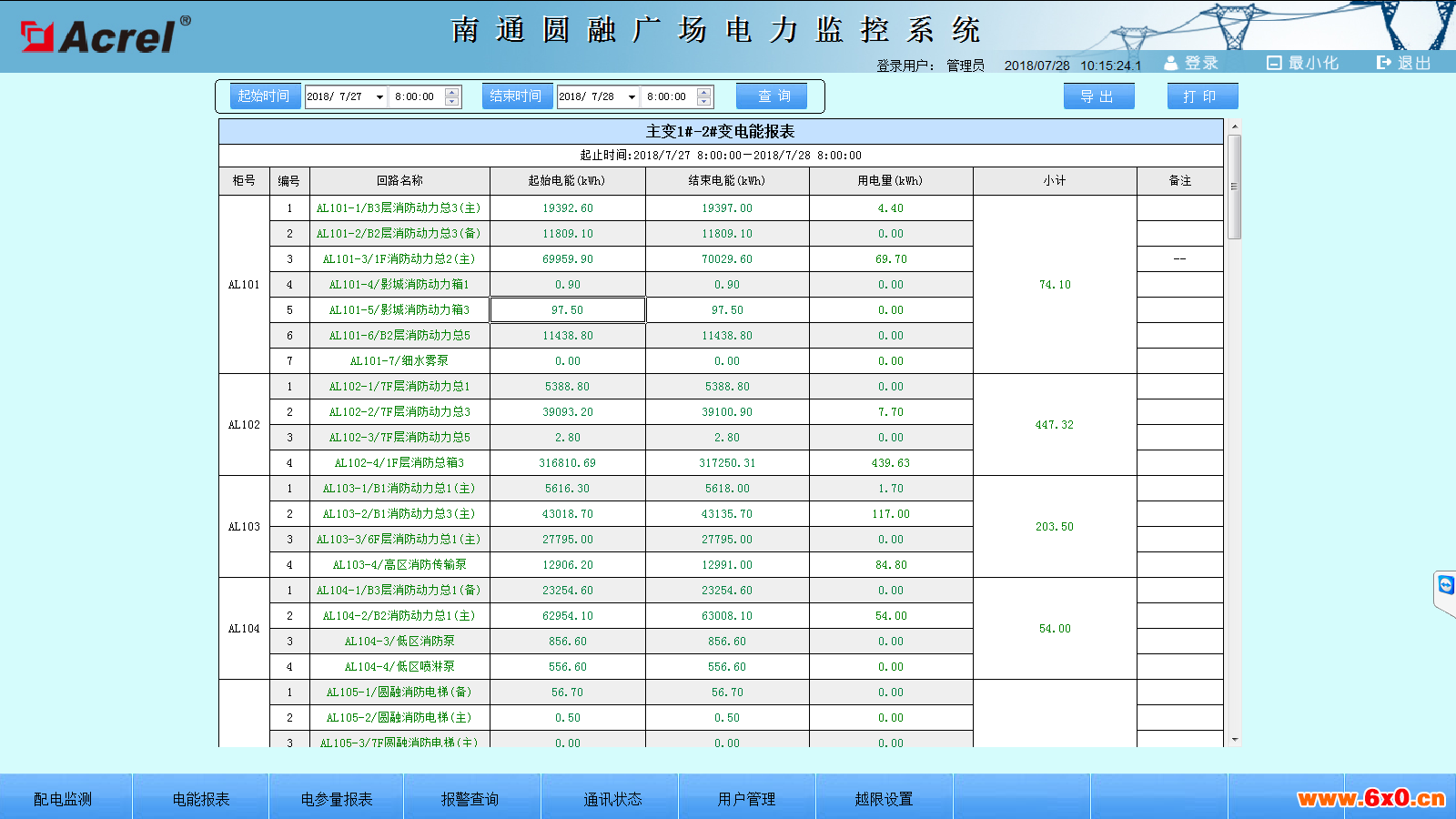Open the 电参量报表 tab
The image size is (1456, 819).
tap(337, 798)
